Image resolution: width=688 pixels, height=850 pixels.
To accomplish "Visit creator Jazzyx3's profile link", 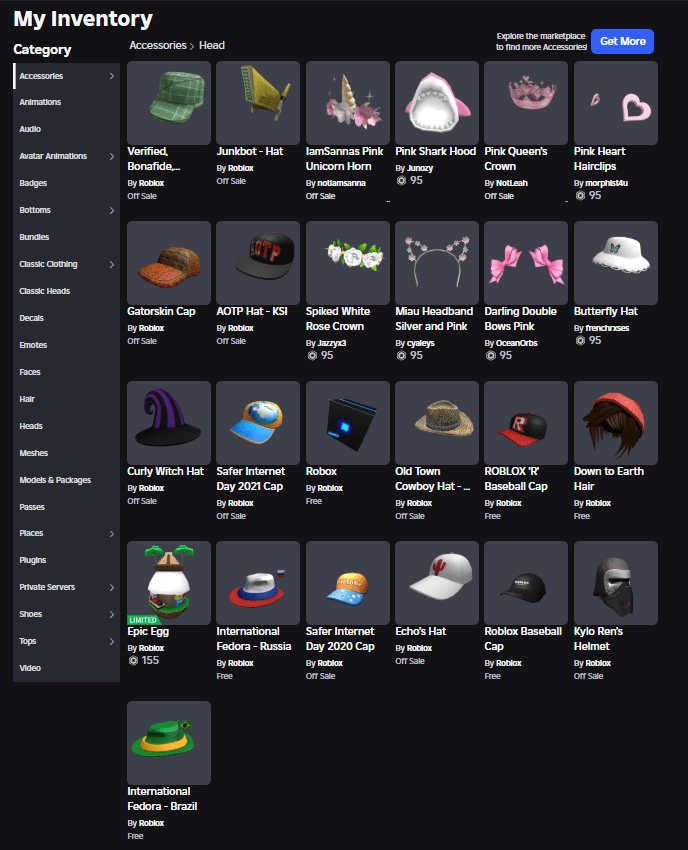I will click(x=332, y=343).
